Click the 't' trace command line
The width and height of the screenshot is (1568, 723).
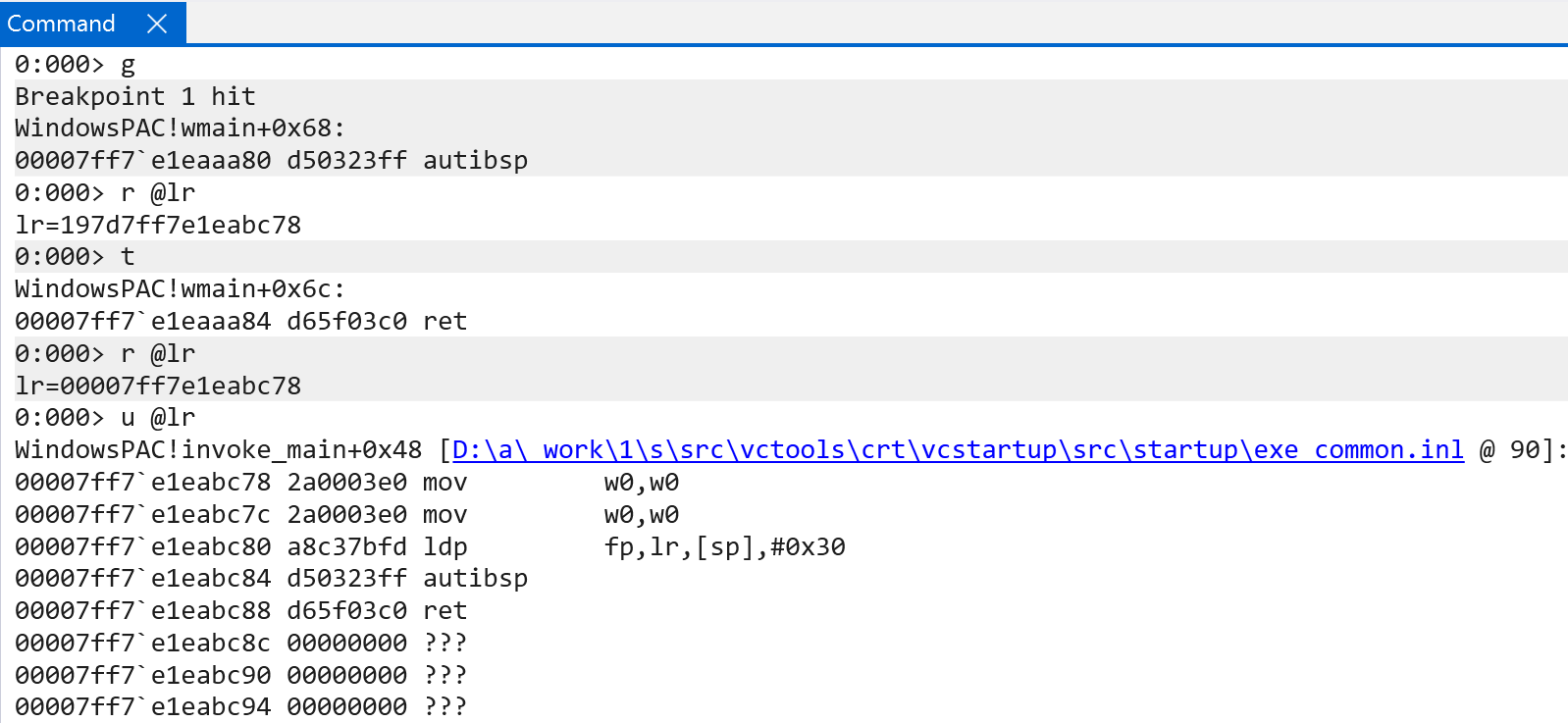(x=127, y=257)
